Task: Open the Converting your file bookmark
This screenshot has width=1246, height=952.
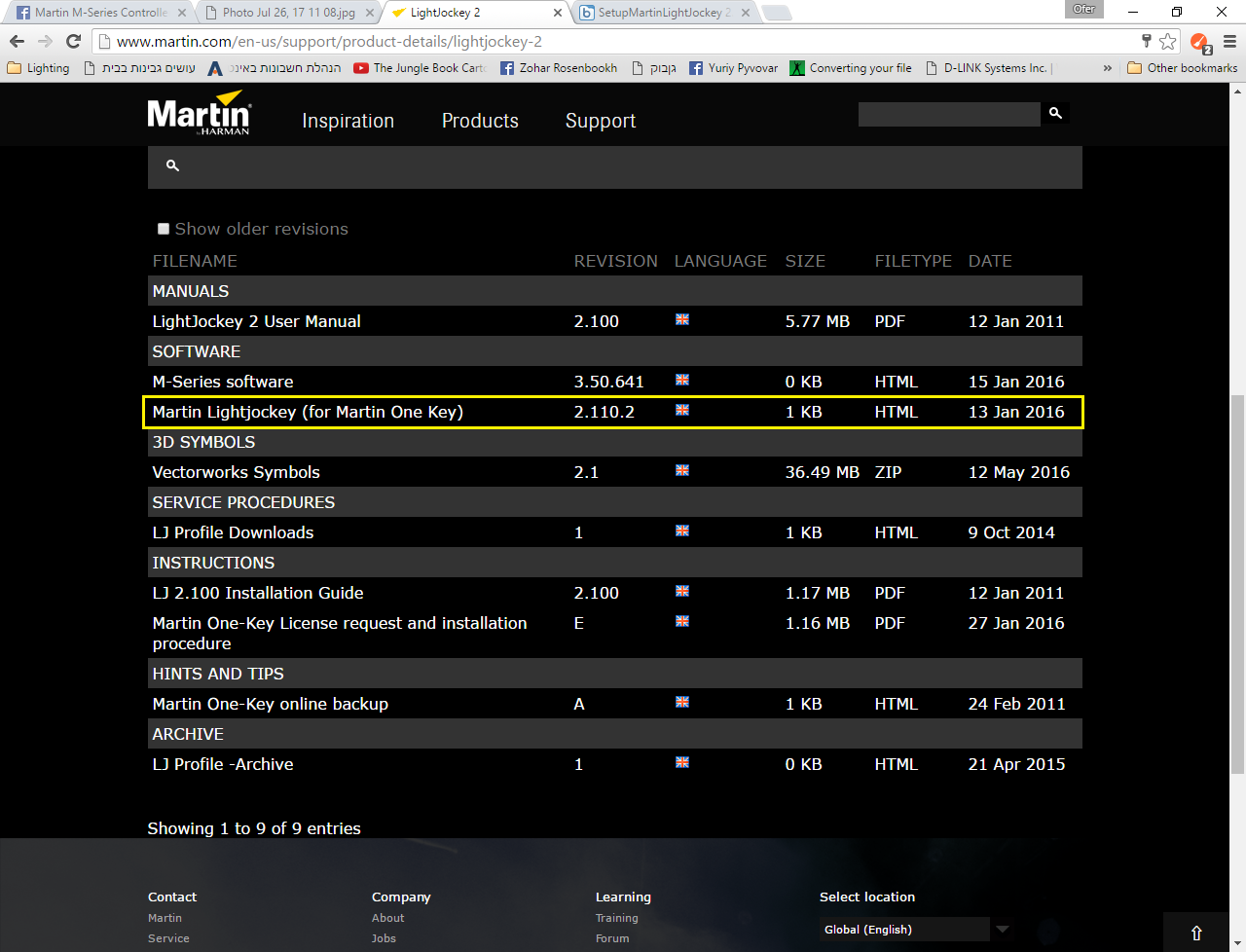Action: (851, 68)
